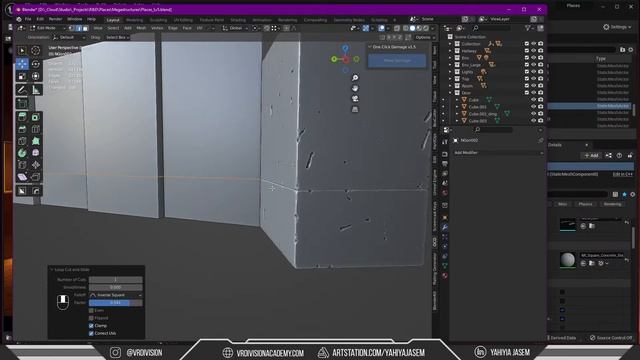Click Add button in Unreal Details panel
The width and height of the screenshot is (640, 360).
[591, 156]
